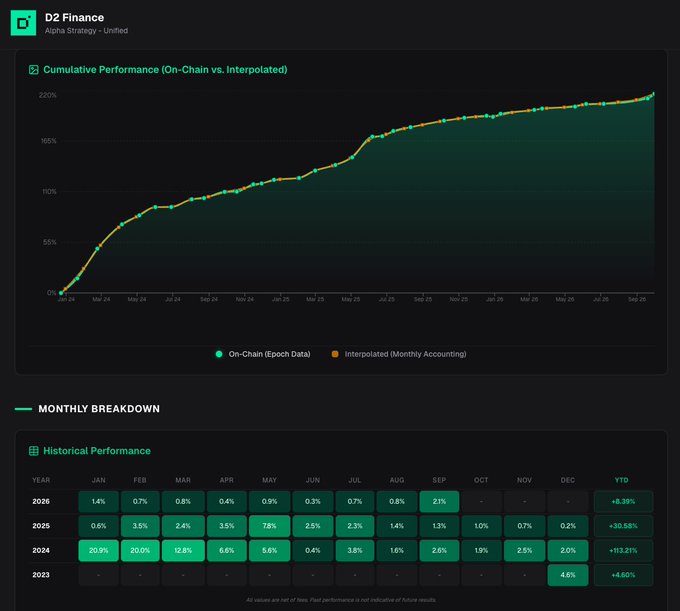Image resolution: width=680 pixels, height=611 pixels.
Task: Click the 2026 row label
Action: coord(41,501)
